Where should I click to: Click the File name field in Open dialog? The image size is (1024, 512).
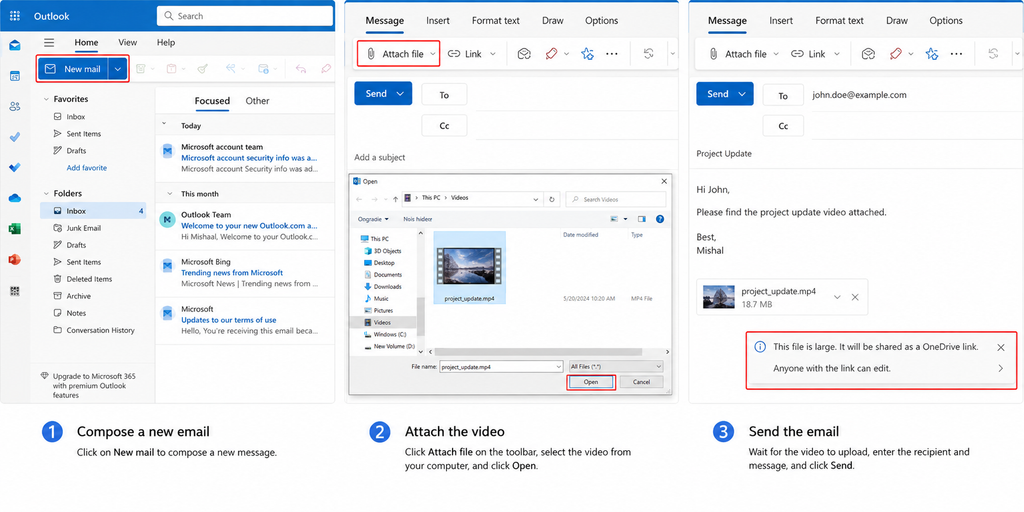coord(501,366)
